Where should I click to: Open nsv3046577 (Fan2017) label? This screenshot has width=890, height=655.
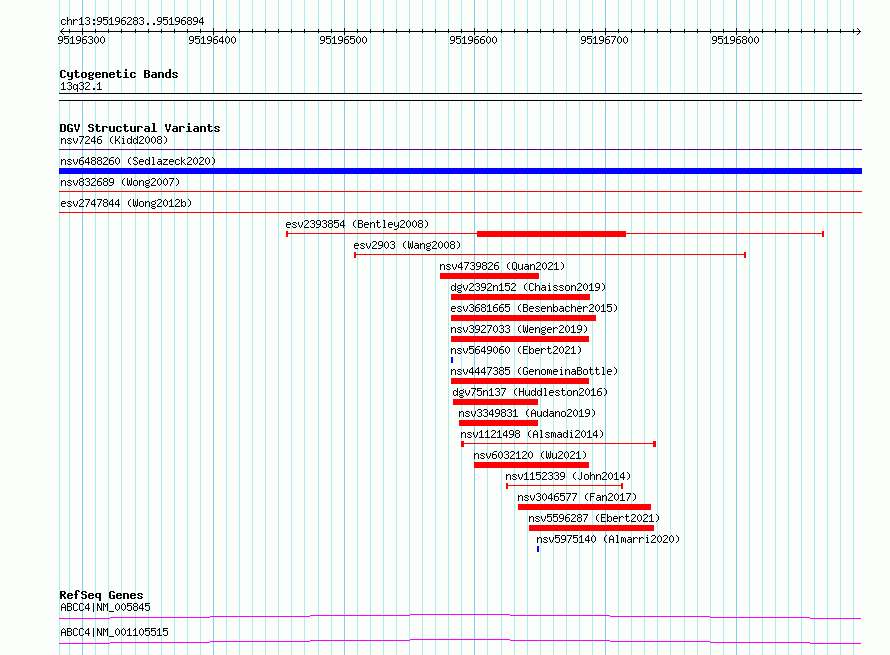[x=577, y=497]
